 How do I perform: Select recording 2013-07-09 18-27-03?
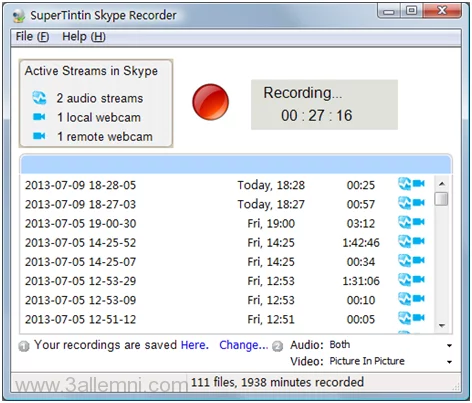pos(227,204)
